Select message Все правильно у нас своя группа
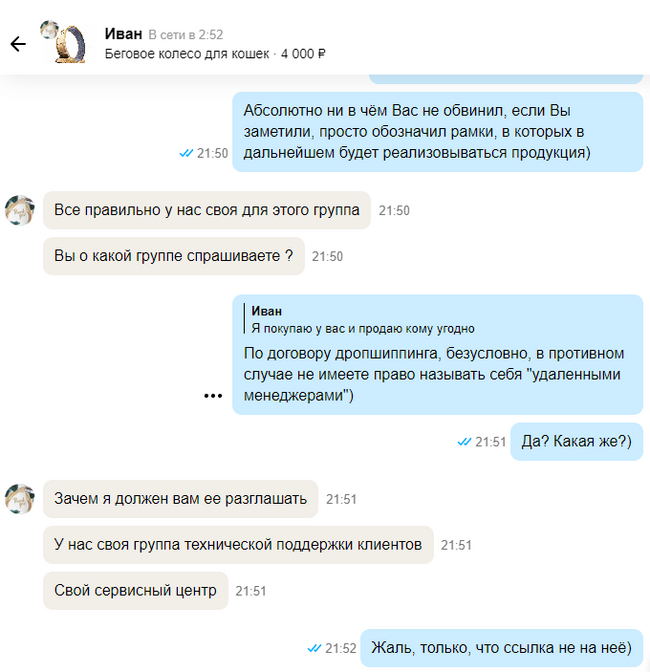 pos(207,210)
